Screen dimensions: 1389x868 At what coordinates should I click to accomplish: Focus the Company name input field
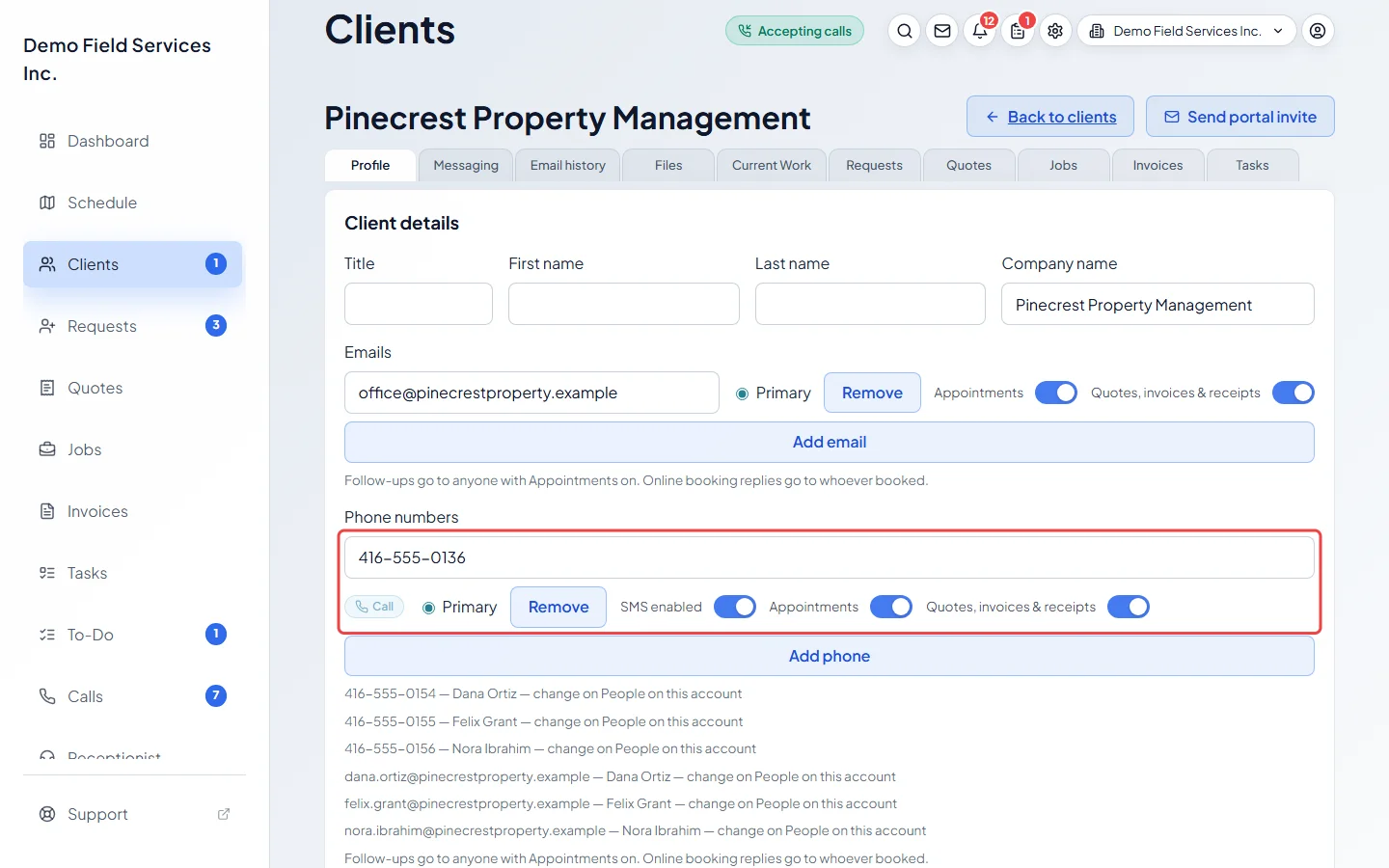(x=1157, y=304)
